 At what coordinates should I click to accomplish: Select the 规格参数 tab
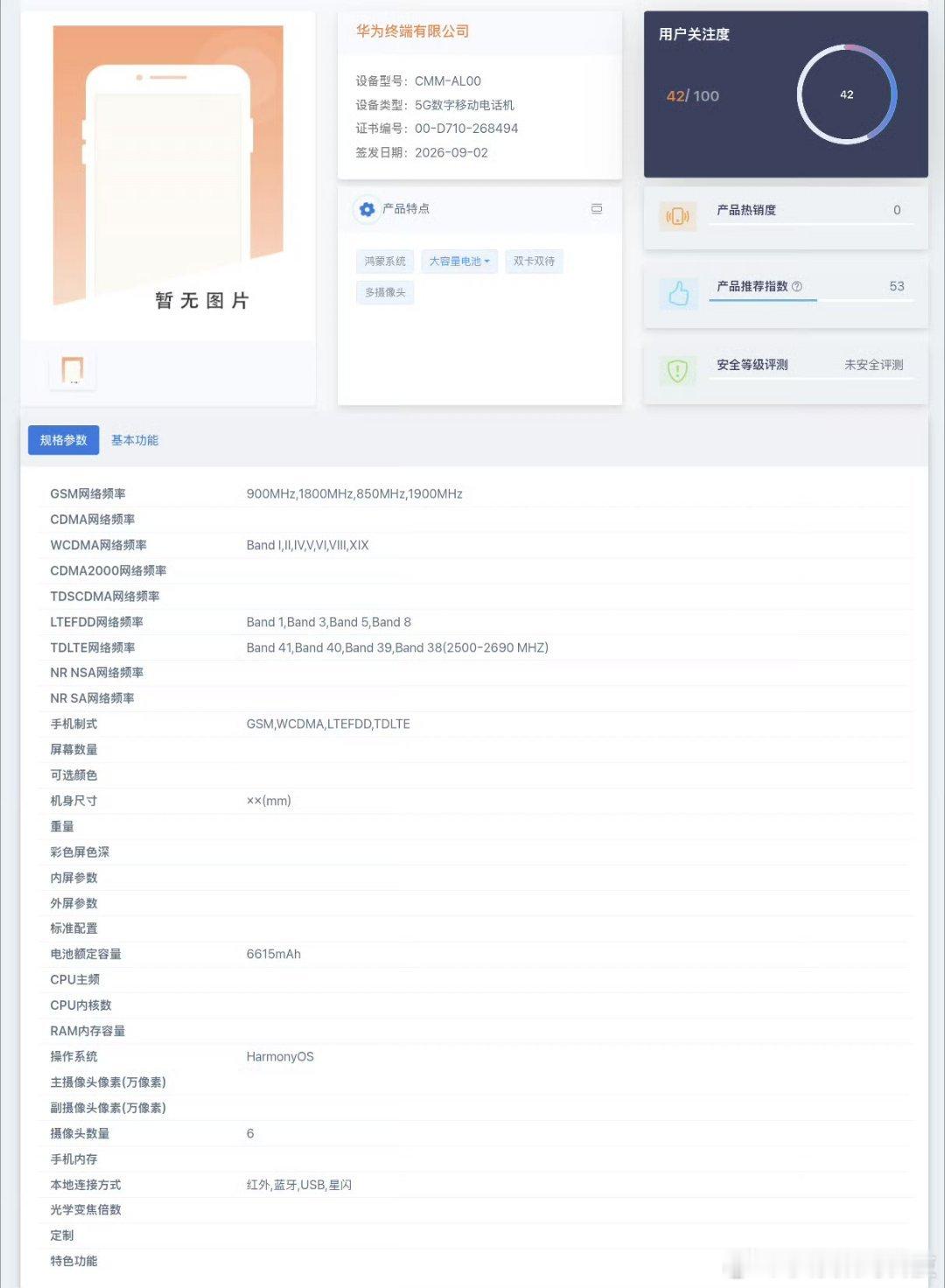tap(64, 440)
